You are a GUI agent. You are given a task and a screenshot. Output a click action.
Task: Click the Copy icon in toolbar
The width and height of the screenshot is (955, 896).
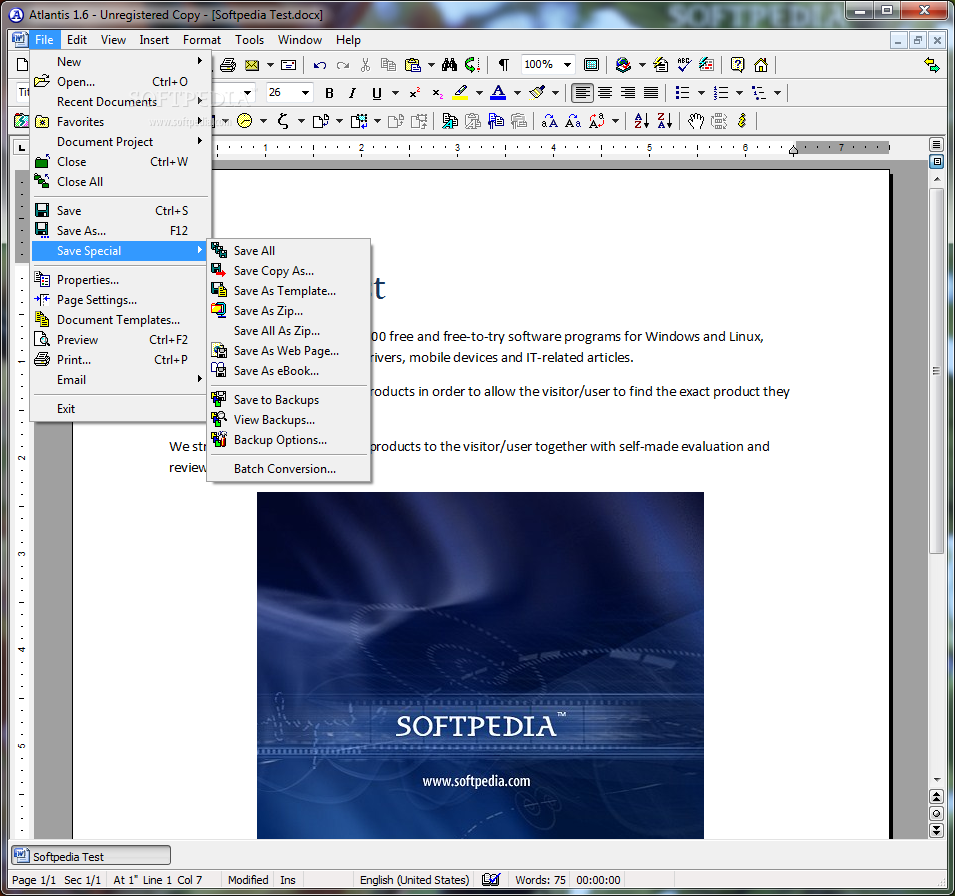tap(388, 65)
